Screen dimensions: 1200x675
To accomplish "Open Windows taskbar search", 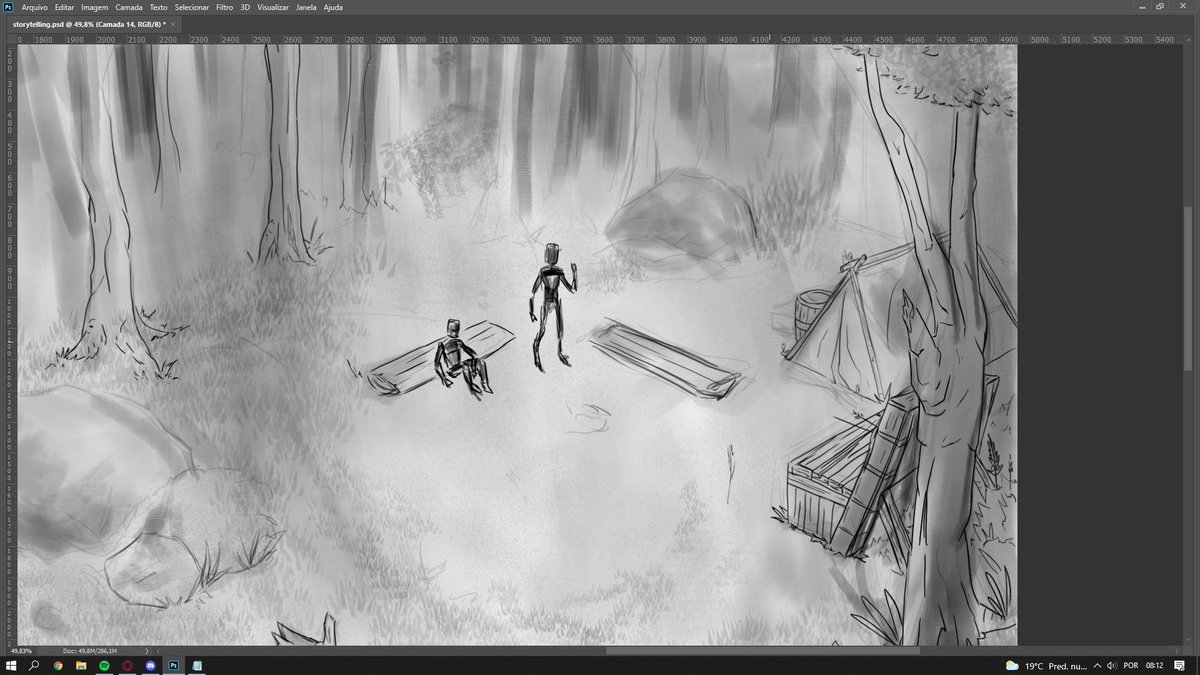I will (x=34, y=665).
